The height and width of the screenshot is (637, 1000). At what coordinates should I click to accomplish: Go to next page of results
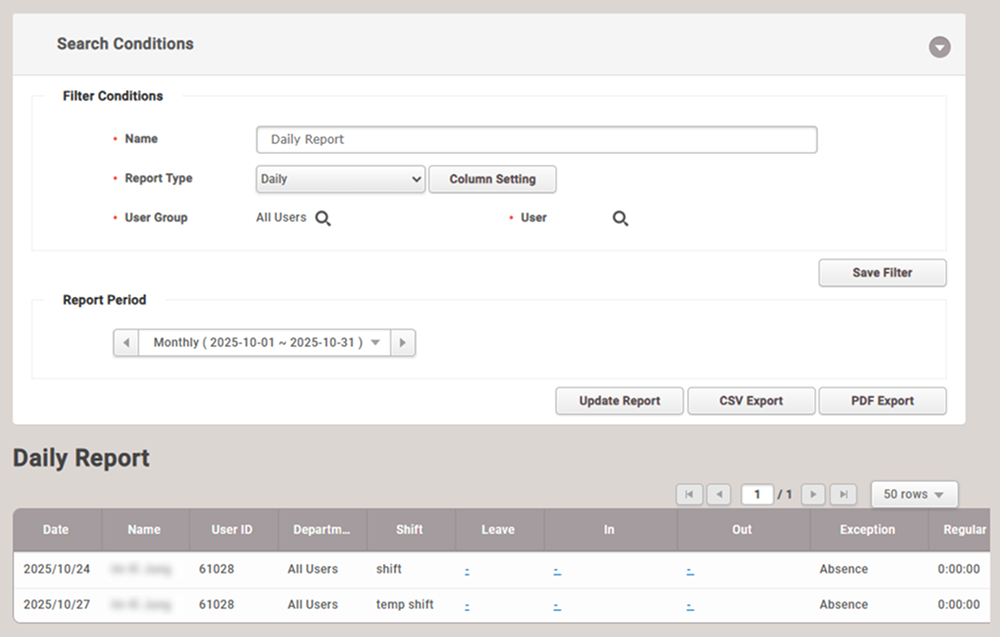(x=813, y=494)
